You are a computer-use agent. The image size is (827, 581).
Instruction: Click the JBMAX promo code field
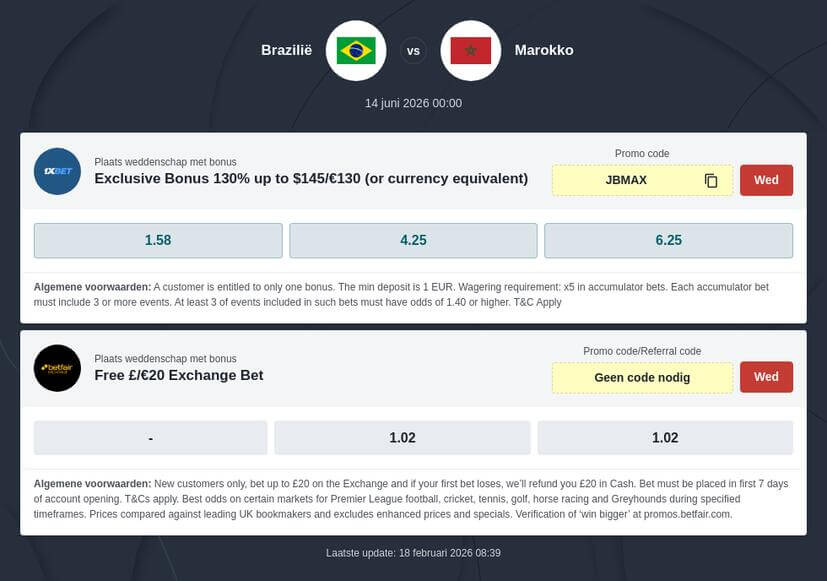coord(625,181)
